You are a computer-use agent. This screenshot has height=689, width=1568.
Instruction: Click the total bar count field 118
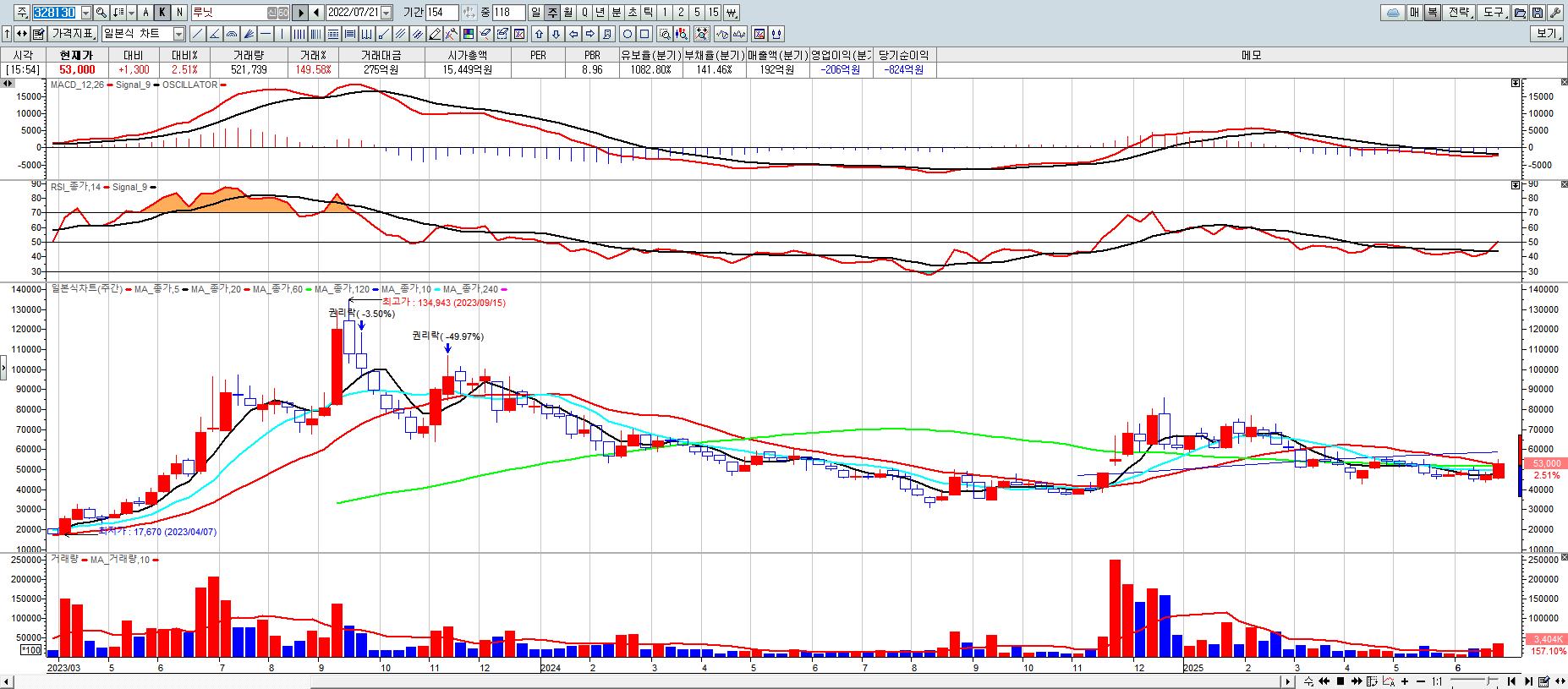pyautogui.click(x=509, y=13)
